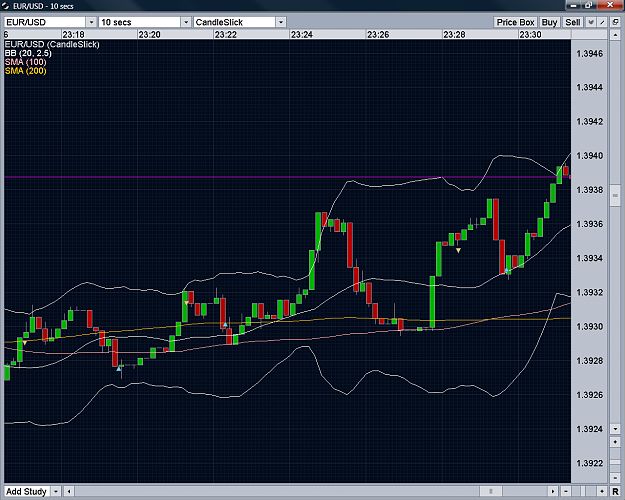Minimize the EUR/USD chart window
The height and width of the screenshot is (500, 625).
pos(574,5)
